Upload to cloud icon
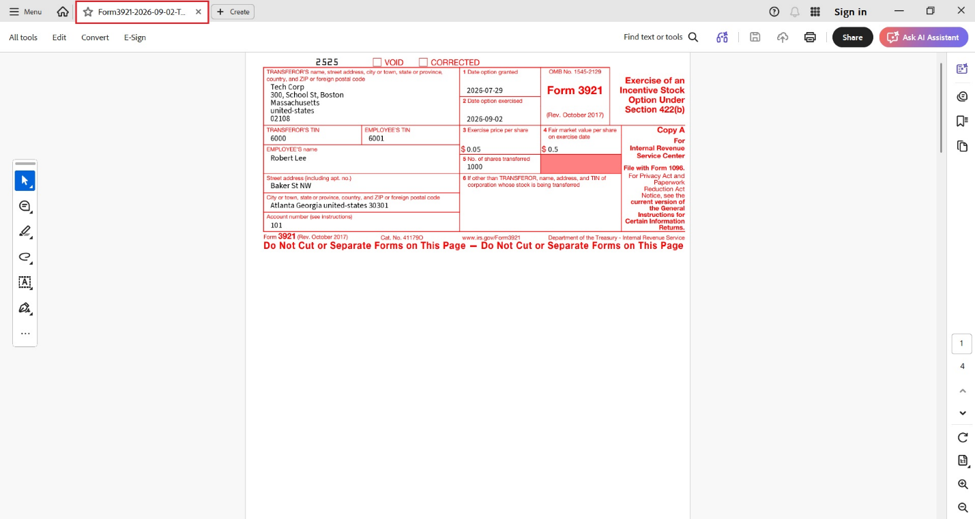The image size is (975, 519). click(x=782, y=37)
